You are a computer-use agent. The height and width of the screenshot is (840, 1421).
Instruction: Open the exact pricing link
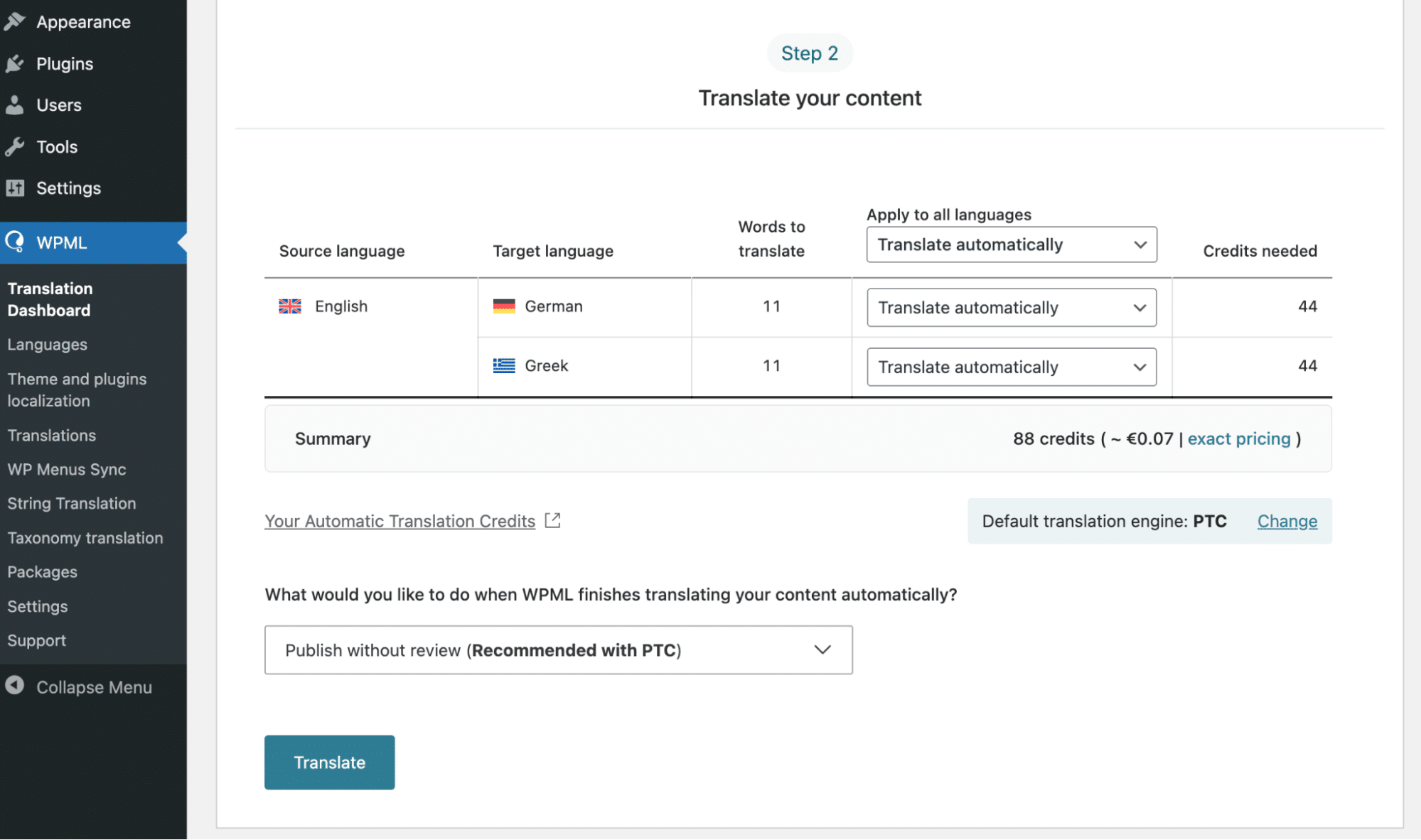(x=1238, y=439)
